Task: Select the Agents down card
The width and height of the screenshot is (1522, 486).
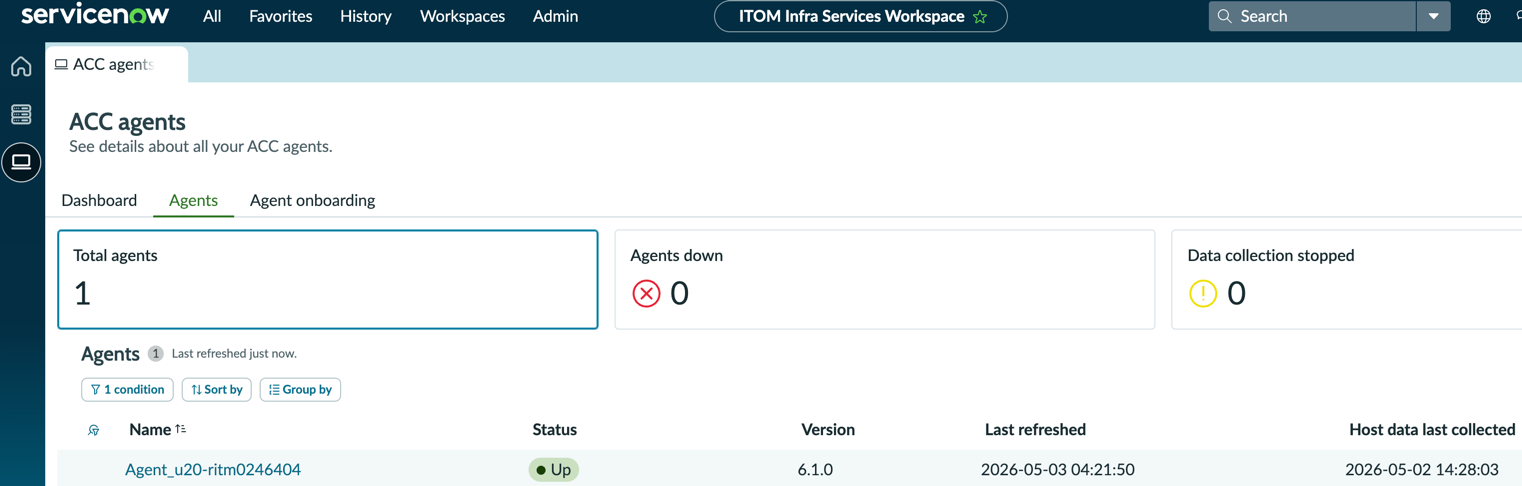Action: tap(885, 279)
